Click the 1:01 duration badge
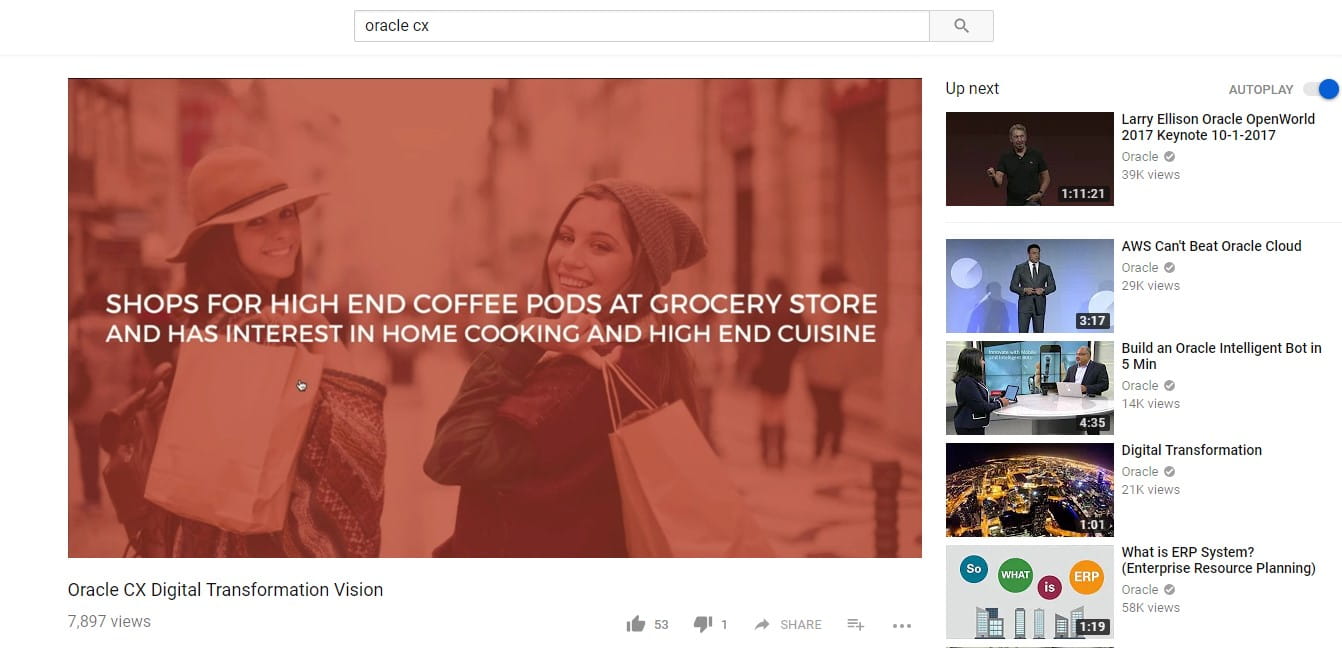 tap(1092, 525)
